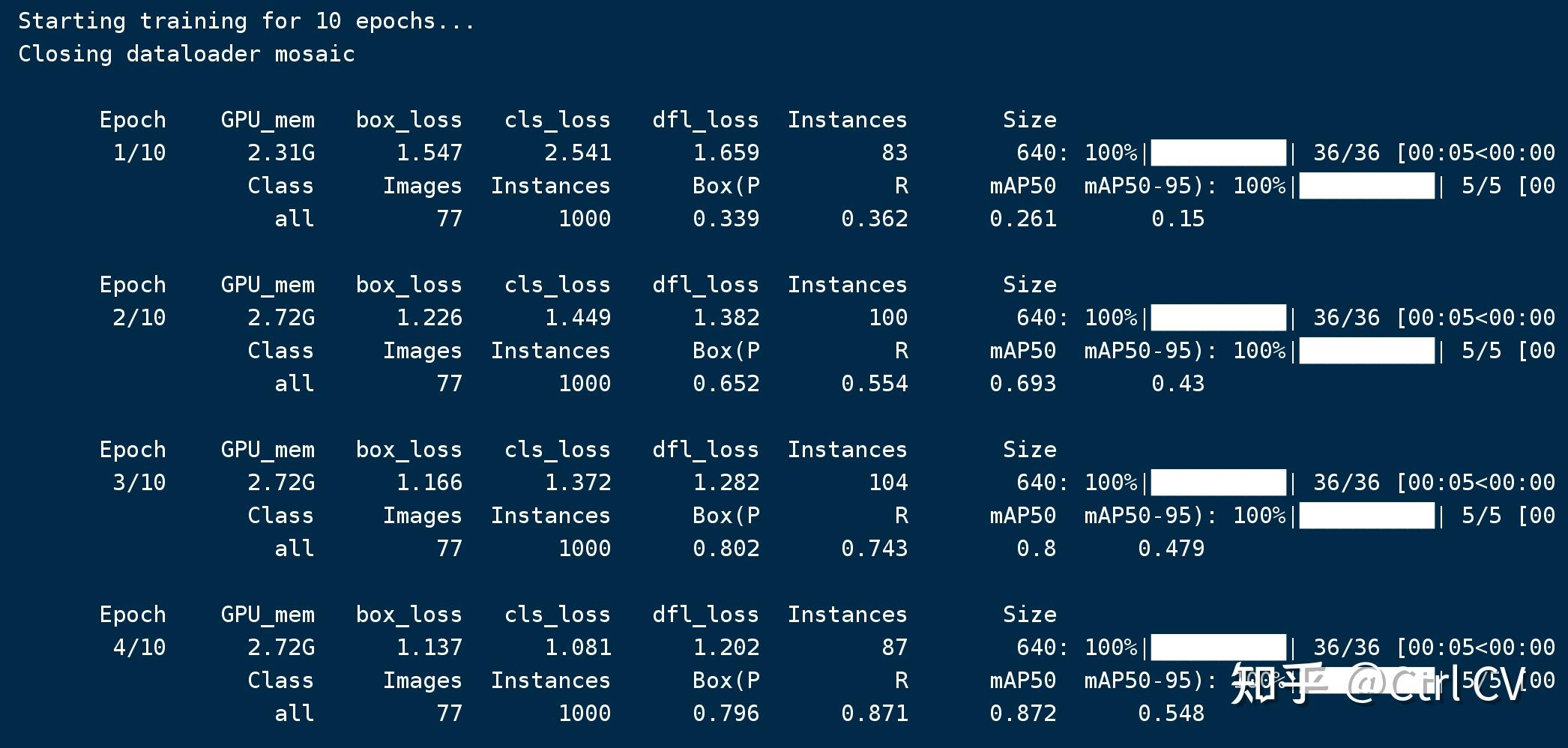Click the epoch 1 training progress bar
The width and height of the screenshot is (1568, 748).
[x=1218, y=152]
